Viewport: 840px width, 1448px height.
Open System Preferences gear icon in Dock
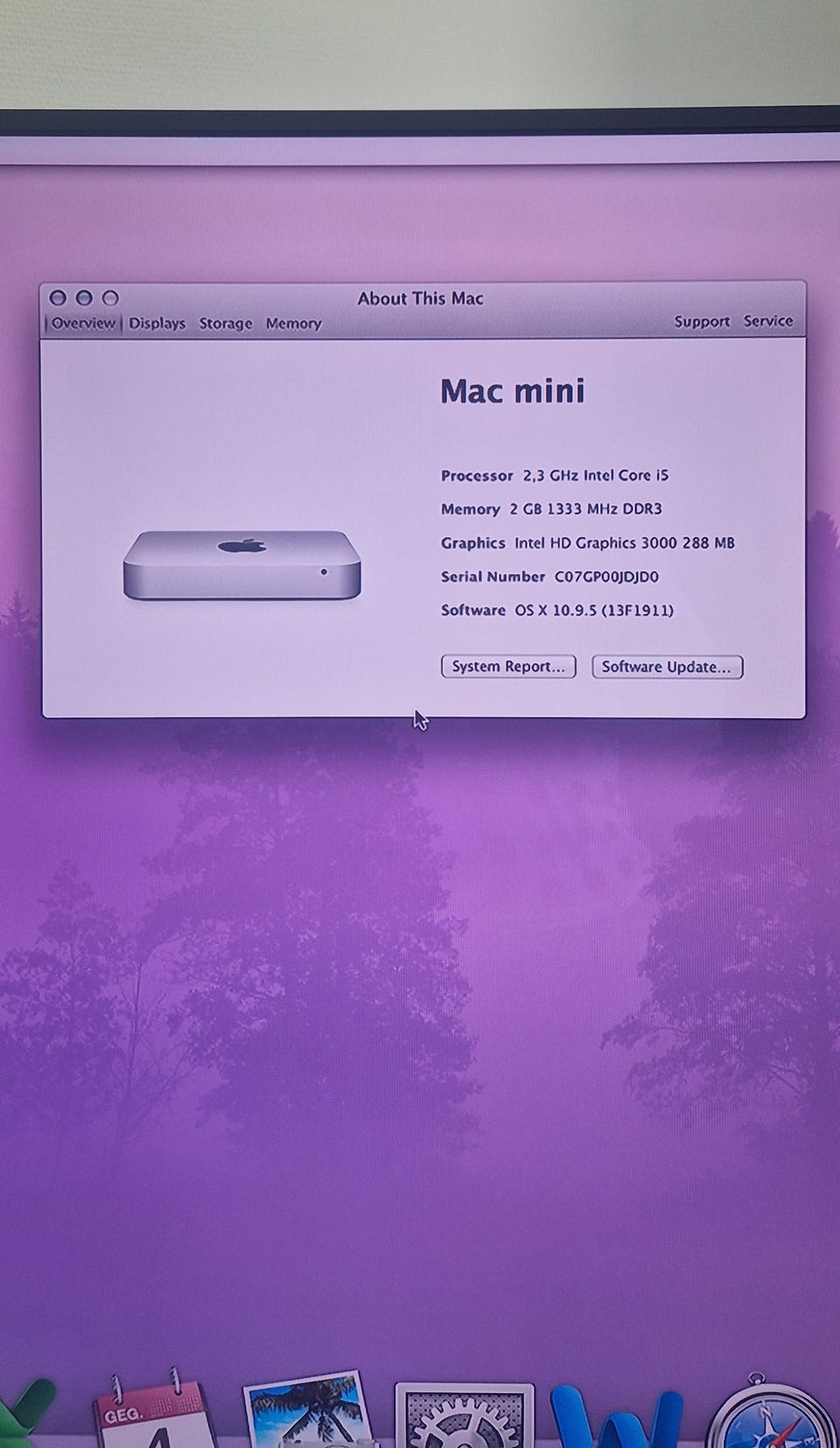(465, 1415)
